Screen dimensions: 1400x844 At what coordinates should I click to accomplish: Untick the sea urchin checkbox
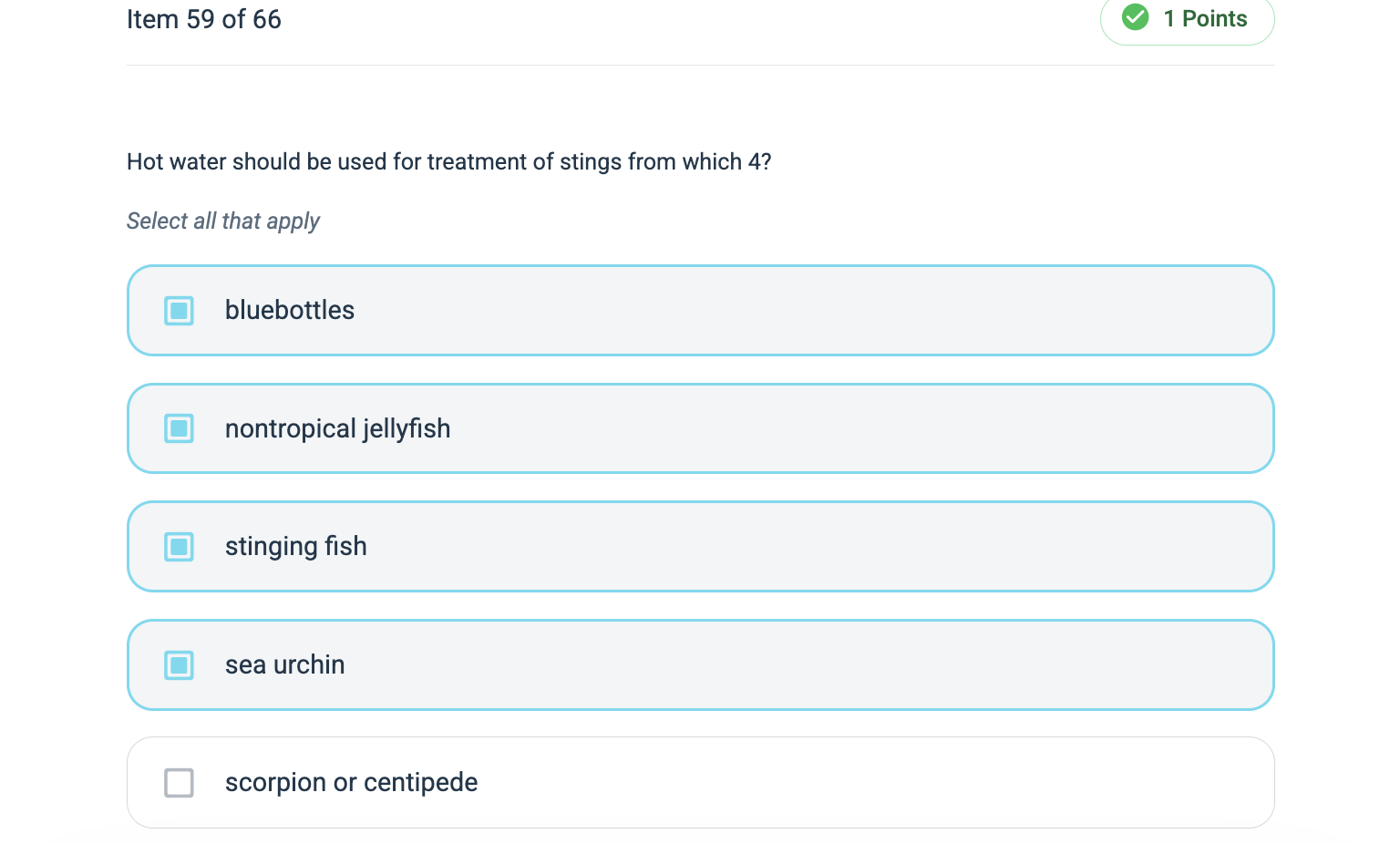pyautogui.click(x=179, y=665)
